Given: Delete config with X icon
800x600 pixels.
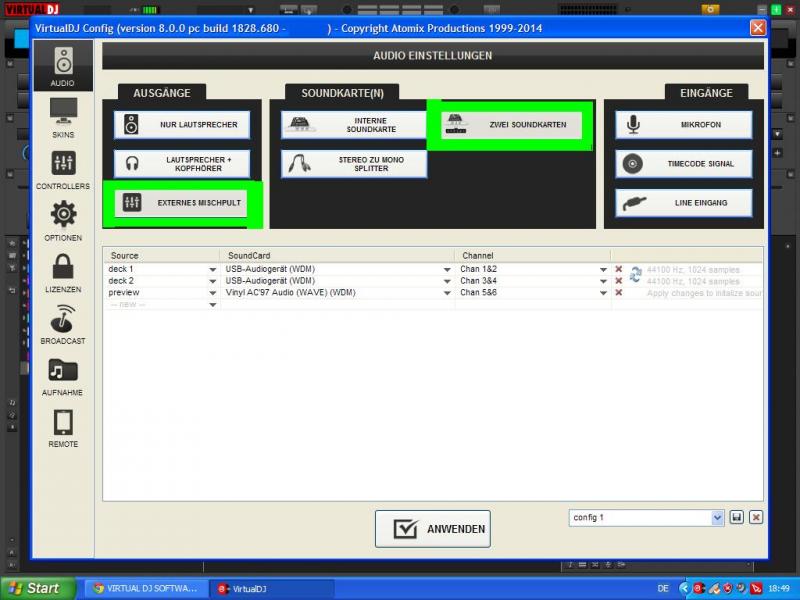Looking at the screenshot, I should 756,517.
